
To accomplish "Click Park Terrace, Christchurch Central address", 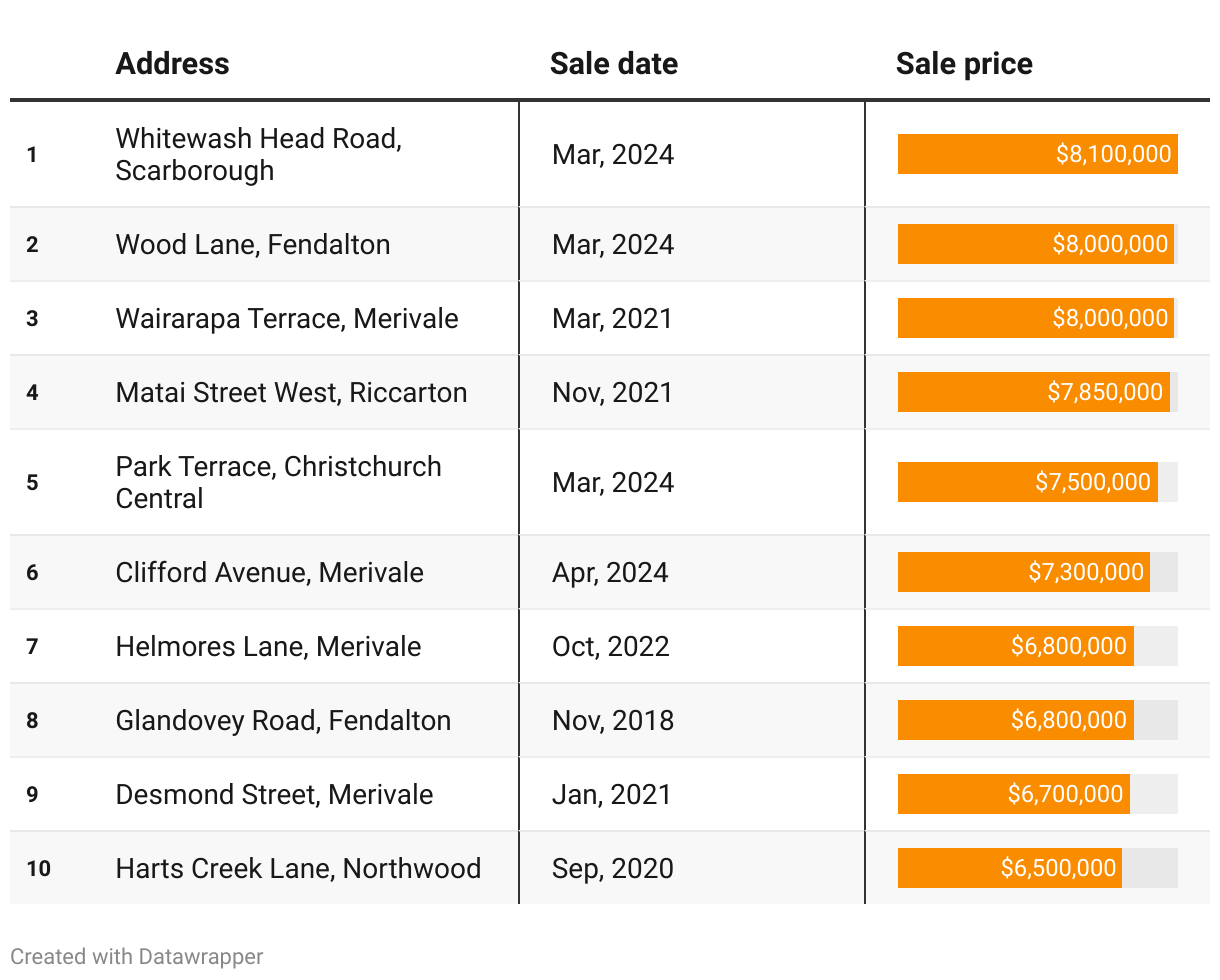I will [279, 482].
